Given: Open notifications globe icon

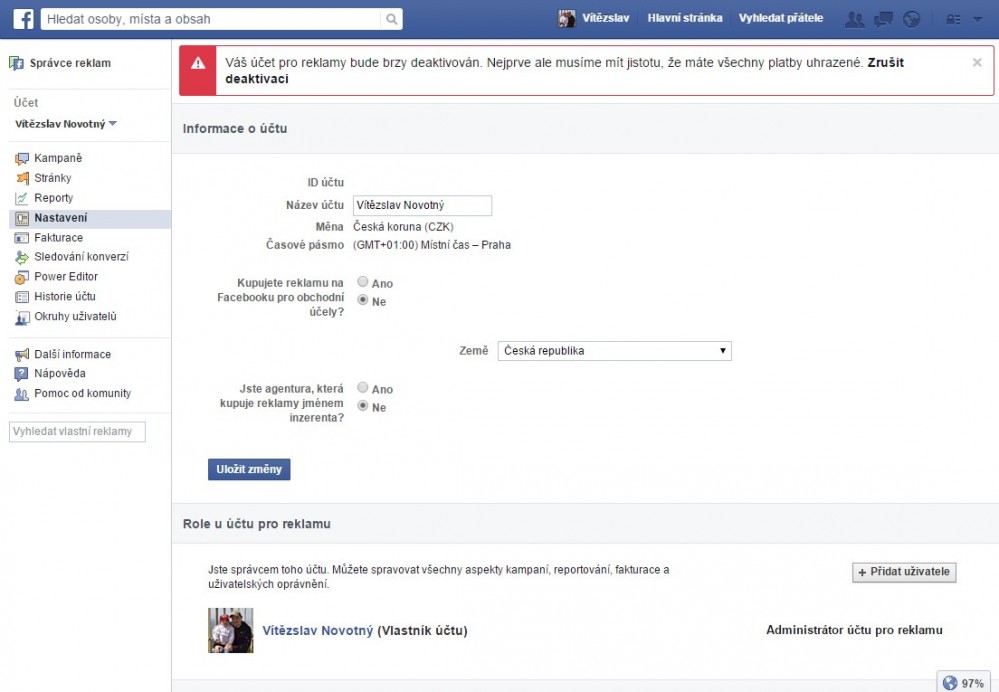Looking at the screenshot, I should (x=910, y=19).
